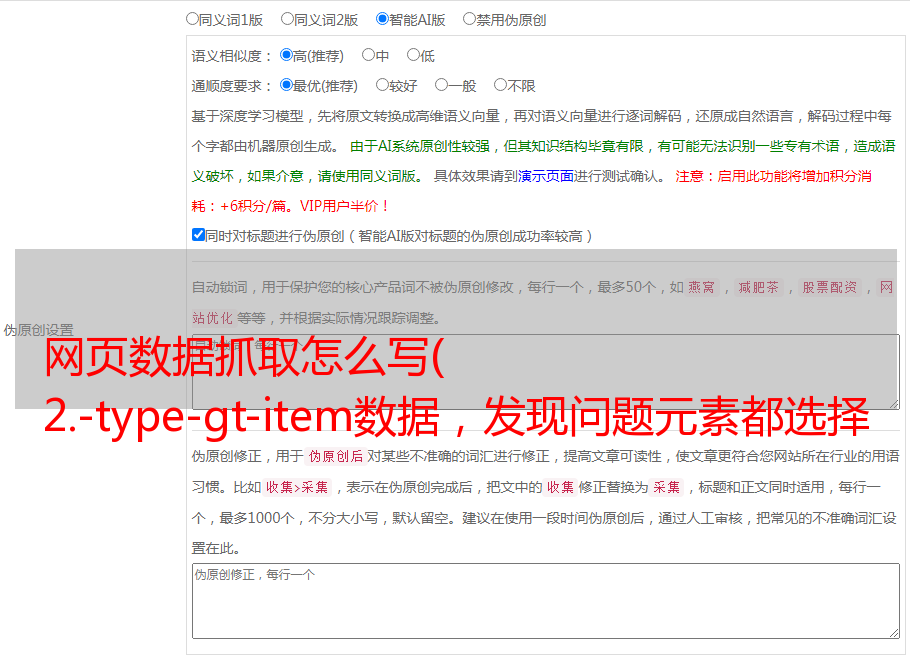This screenshot has height=658, width=911.
Task: Click the 自动锁词 text area
Action: coord(546,372)
